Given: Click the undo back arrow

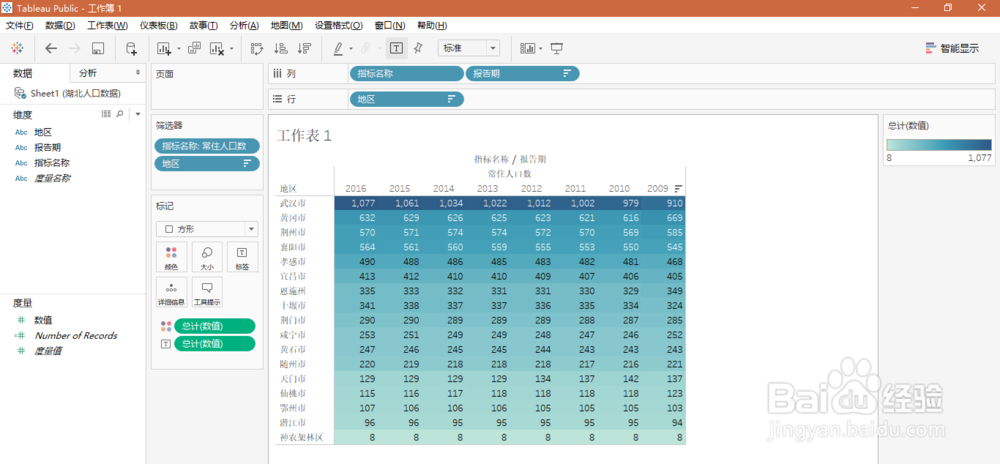Looking at the screenshot, I should coord(51,48).
